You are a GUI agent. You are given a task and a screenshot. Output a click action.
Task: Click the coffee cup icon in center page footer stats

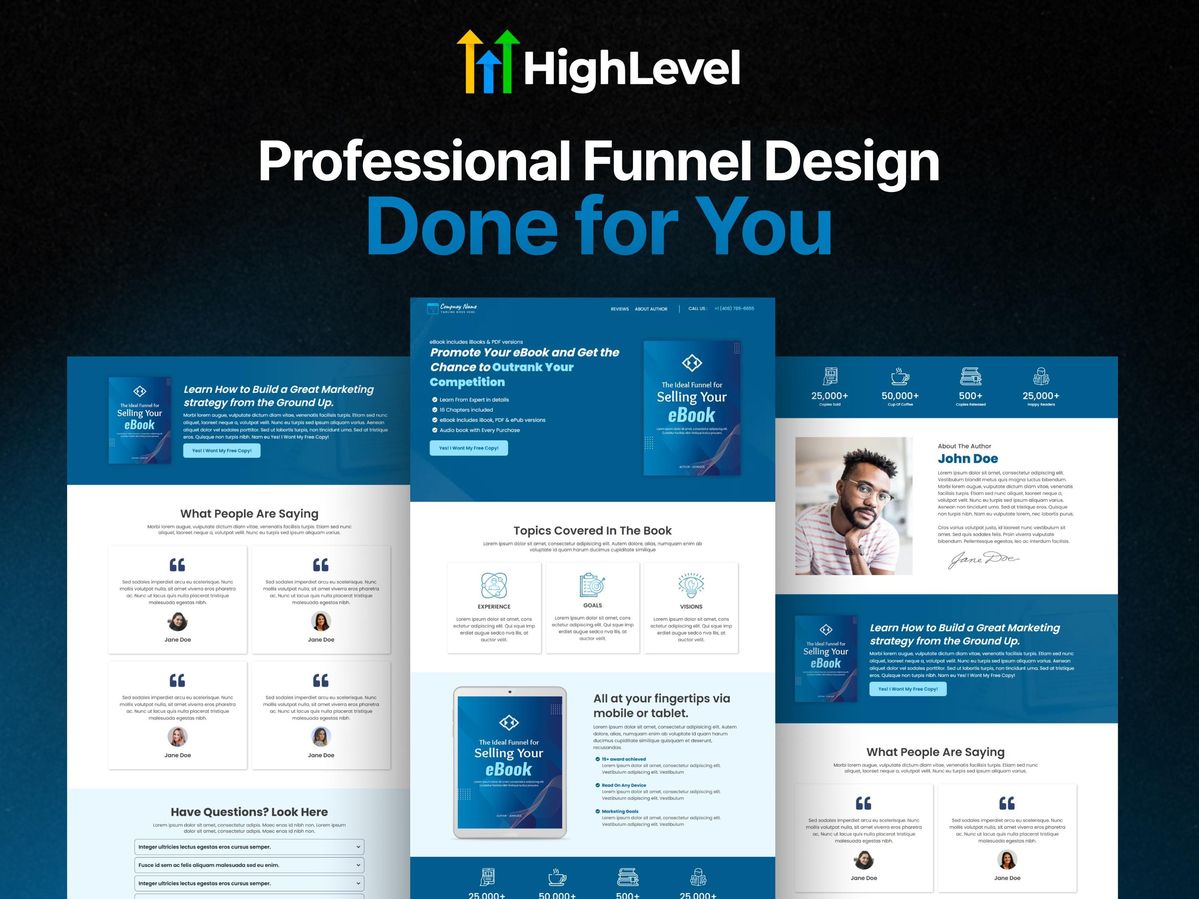tap(557, 878)
